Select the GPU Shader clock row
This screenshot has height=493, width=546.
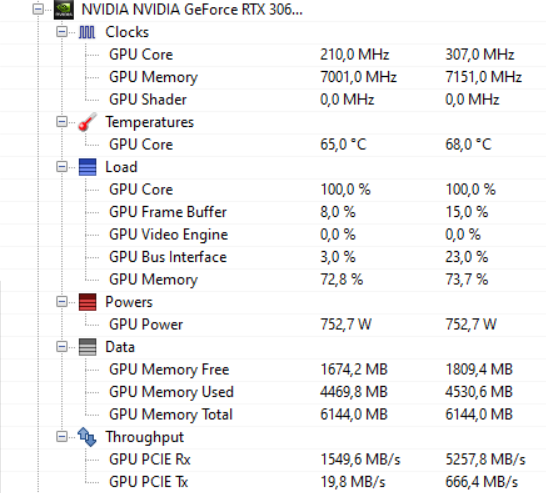[273, 100]
